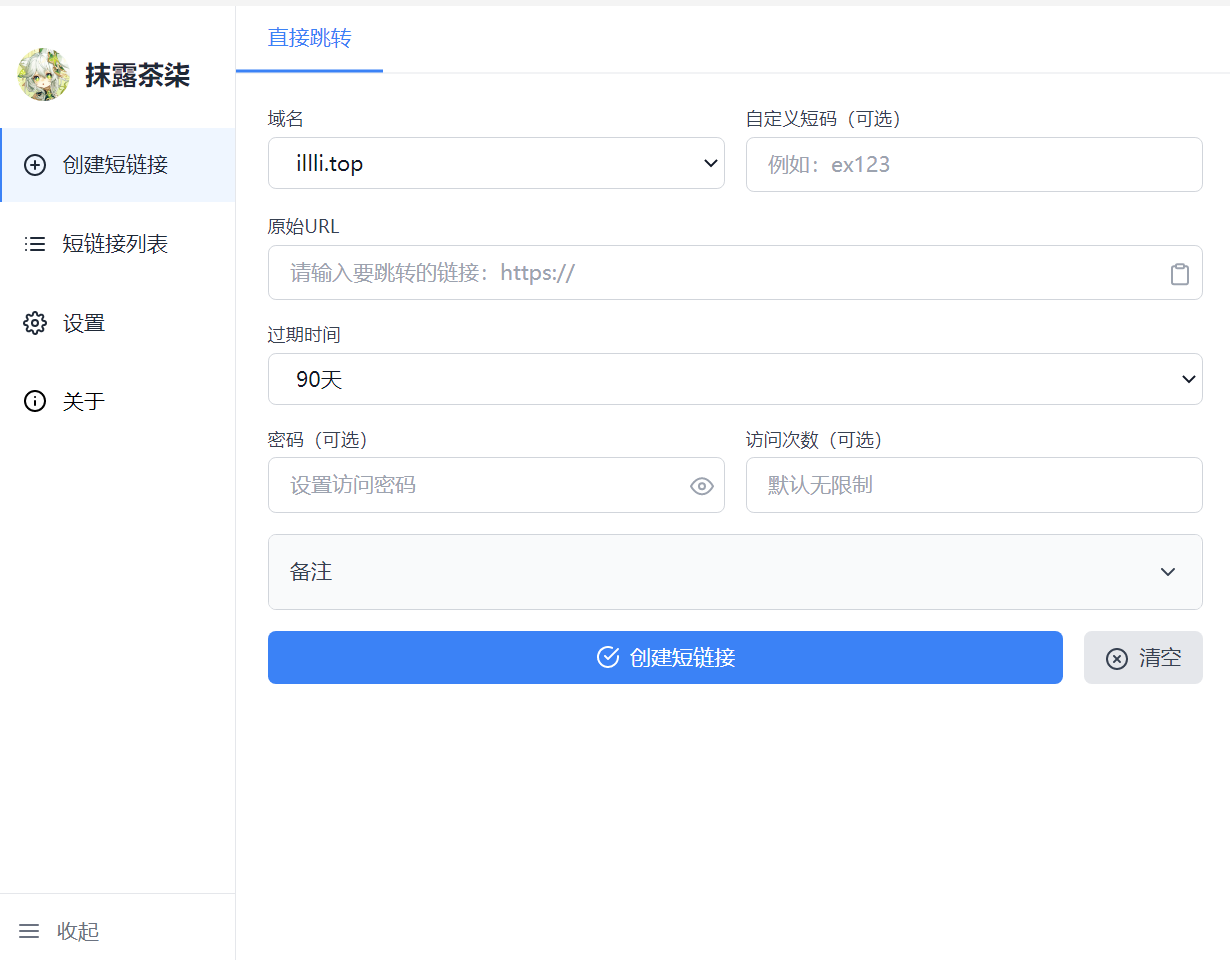Click the 抹露茶柒 avatar image
Image resolution: width=1230 pixels, height=960 pixels.
coord(43,75)
